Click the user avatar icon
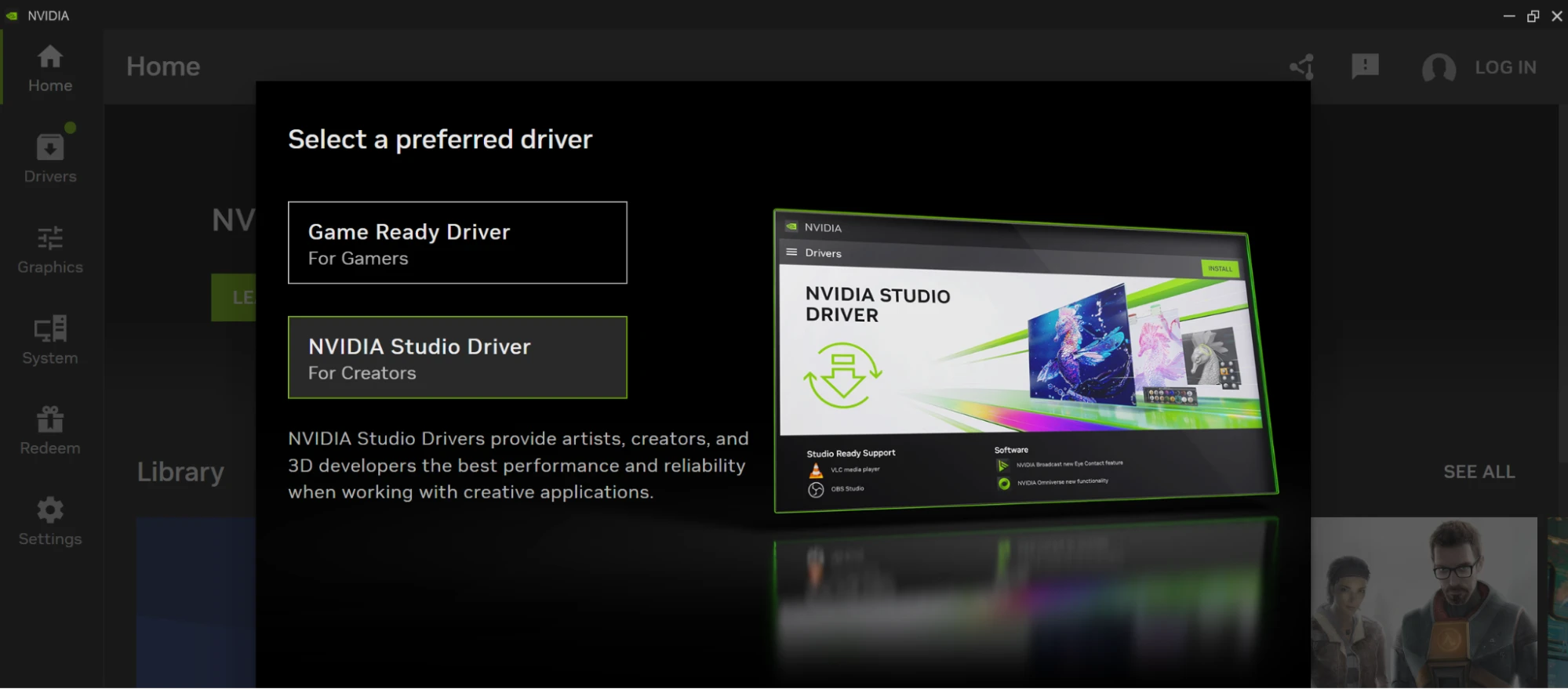The height and width of the screenshot is (689, 1568). pyautogui.click(x=1439, y=68)
